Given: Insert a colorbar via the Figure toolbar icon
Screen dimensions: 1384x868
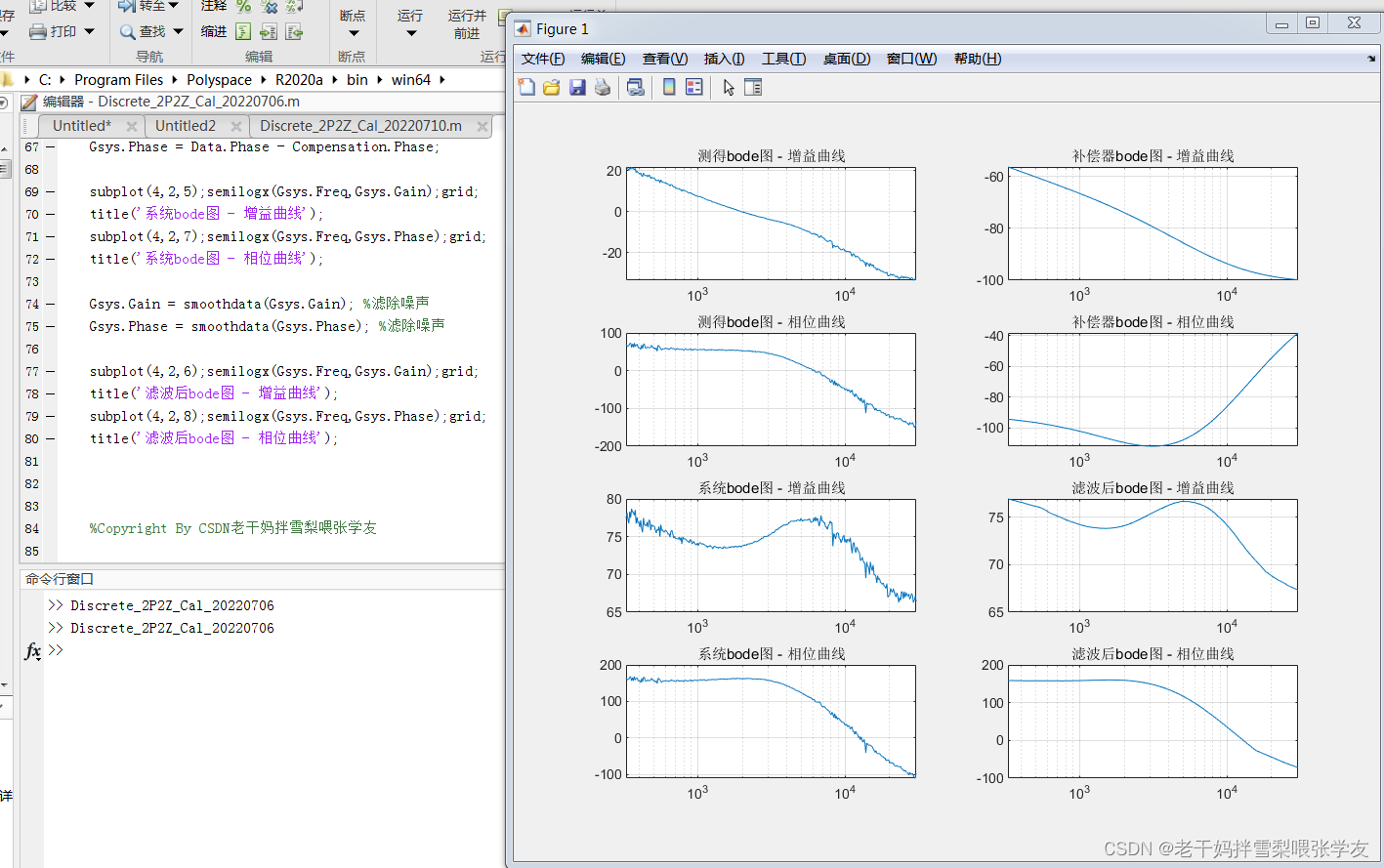Looking at the screenshot, I should pos(669,87).
